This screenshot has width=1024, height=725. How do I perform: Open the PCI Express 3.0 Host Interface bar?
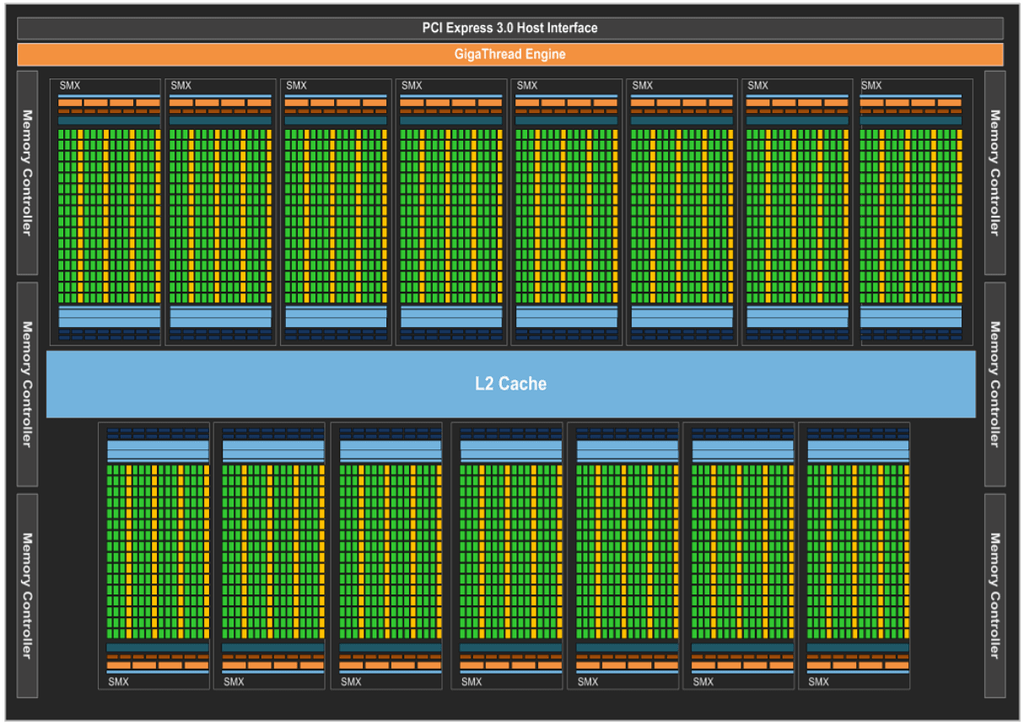tap(512, 28)
